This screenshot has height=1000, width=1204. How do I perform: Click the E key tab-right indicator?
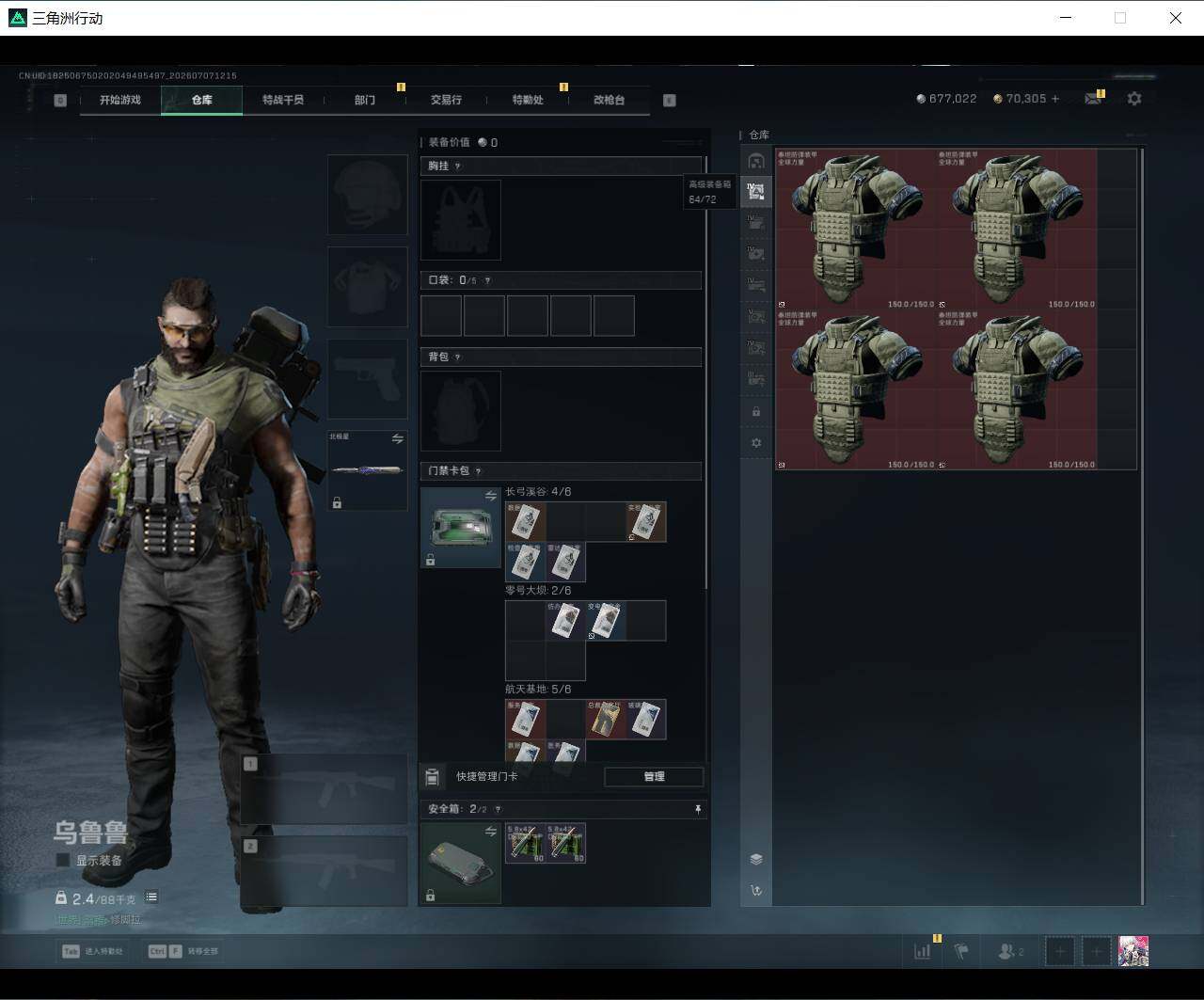coord(670,100)
